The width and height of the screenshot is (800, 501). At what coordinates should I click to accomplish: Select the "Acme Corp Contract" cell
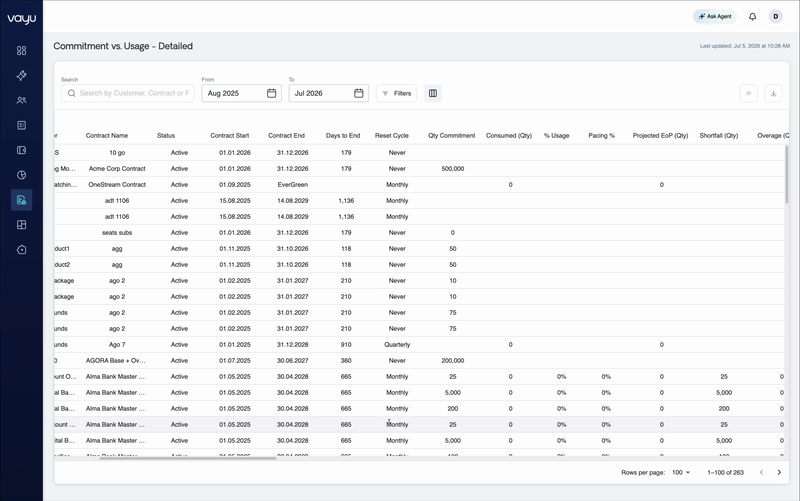click(x=117, y=168)
